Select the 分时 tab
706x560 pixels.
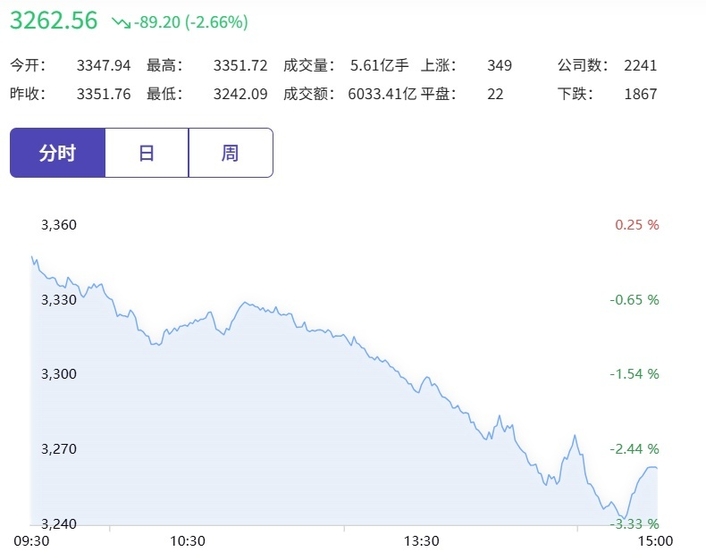57,153
